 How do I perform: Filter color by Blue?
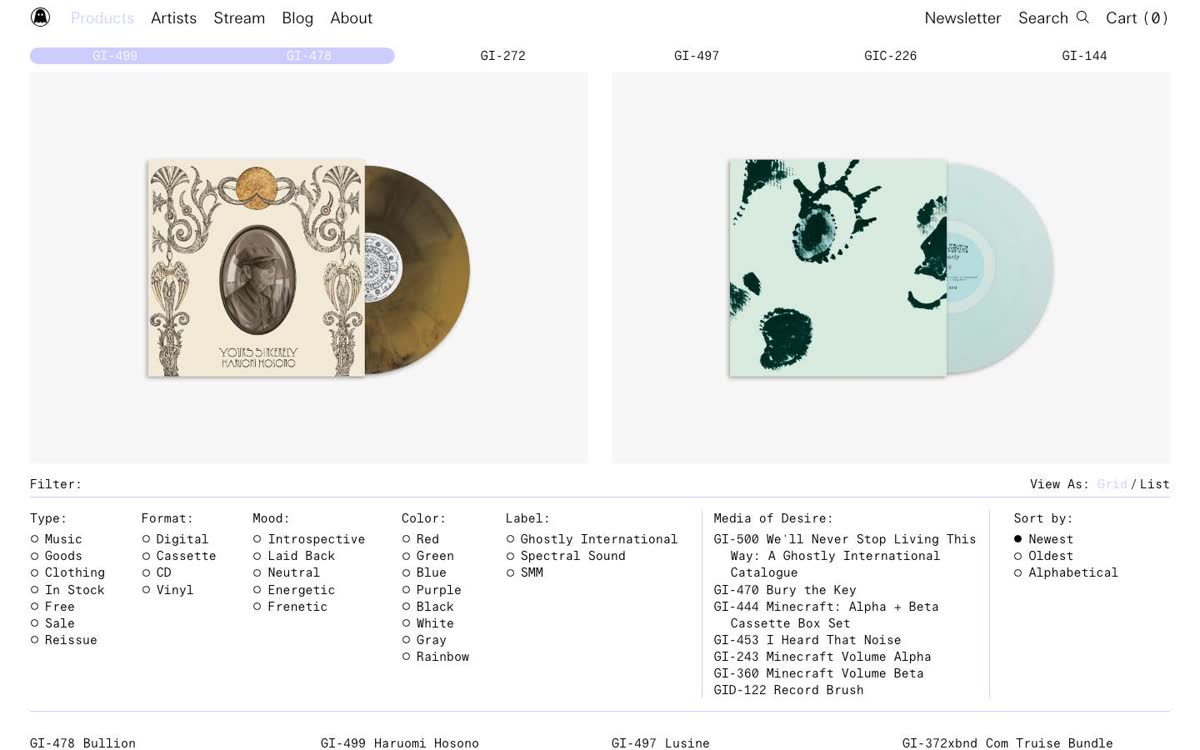coord(424,573)
